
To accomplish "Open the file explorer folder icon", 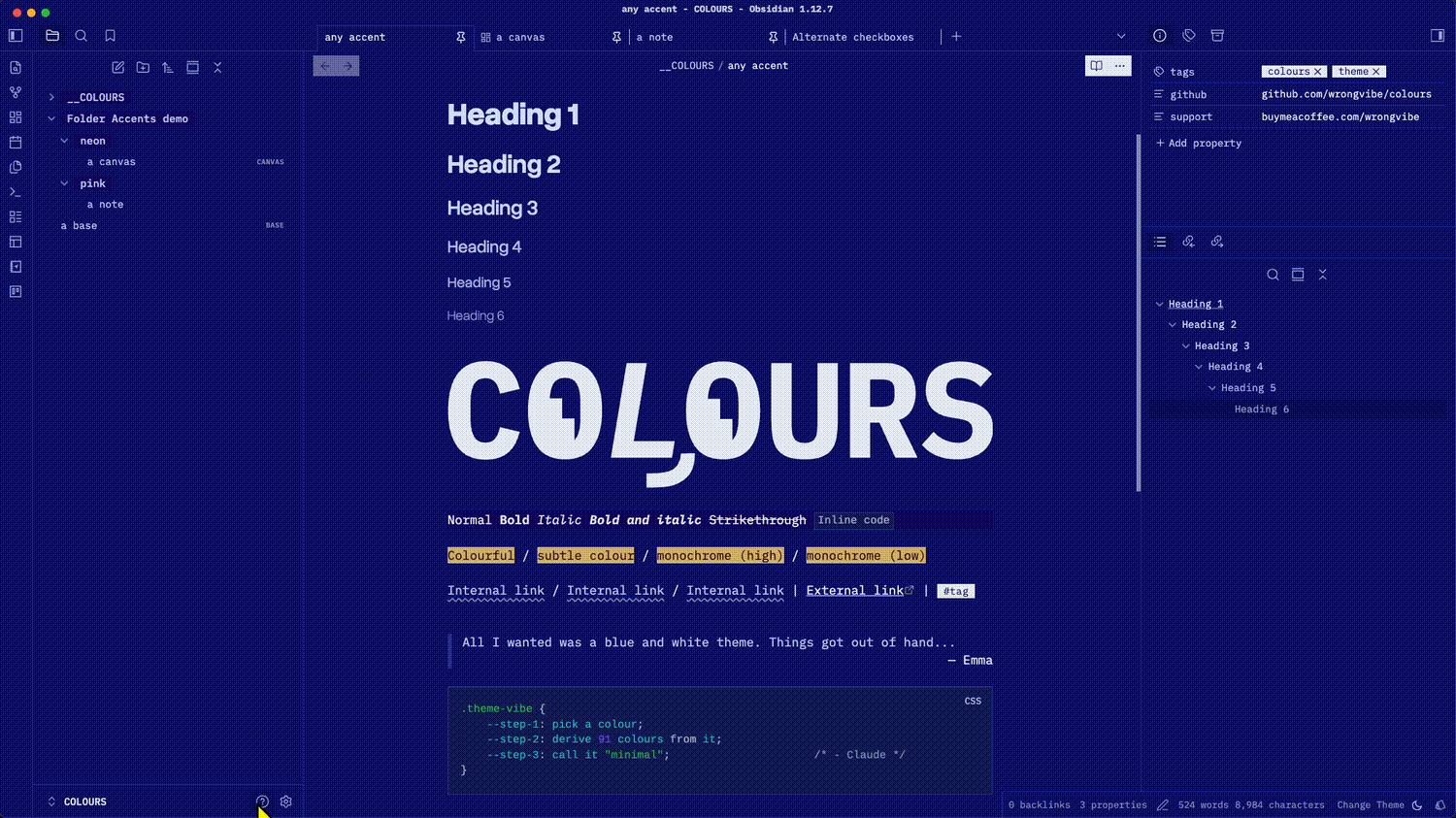I will coord(52,36).
